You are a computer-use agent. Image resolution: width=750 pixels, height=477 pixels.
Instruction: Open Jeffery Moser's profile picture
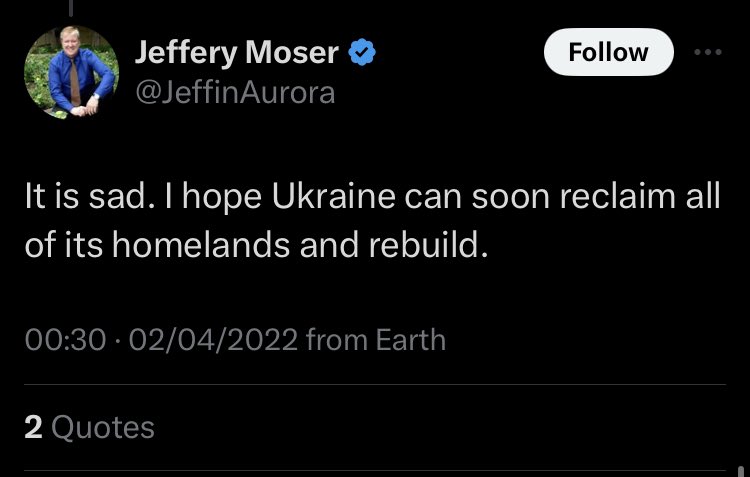point(71,72)
